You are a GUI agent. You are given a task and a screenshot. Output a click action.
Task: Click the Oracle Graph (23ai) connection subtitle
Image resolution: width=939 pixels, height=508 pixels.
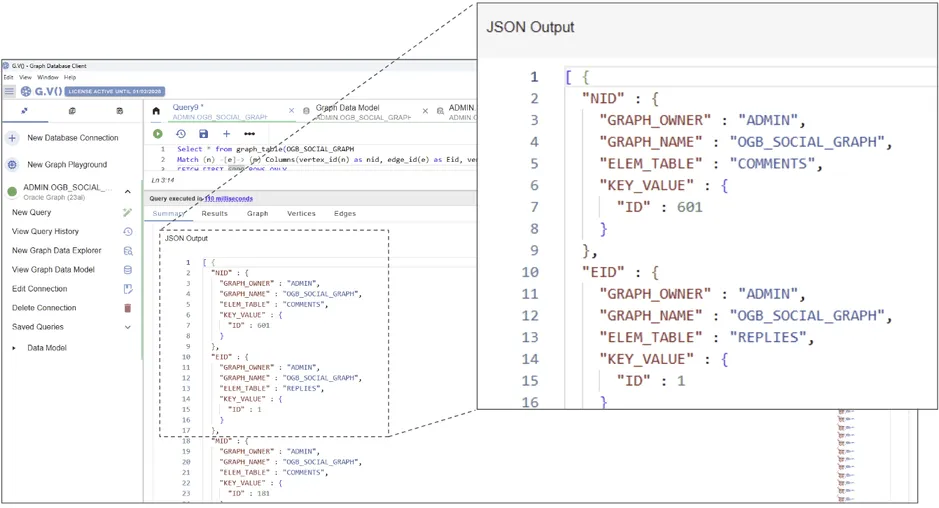(x=54, y=198)
